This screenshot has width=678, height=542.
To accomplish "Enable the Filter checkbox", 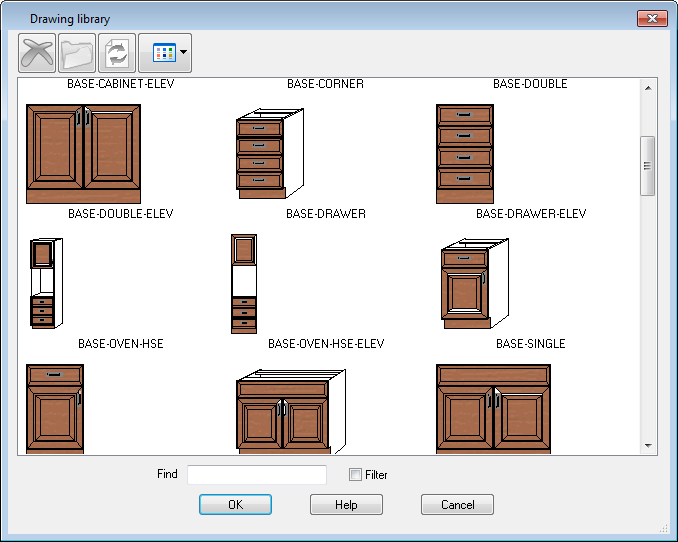I will [x=355, y=475].
